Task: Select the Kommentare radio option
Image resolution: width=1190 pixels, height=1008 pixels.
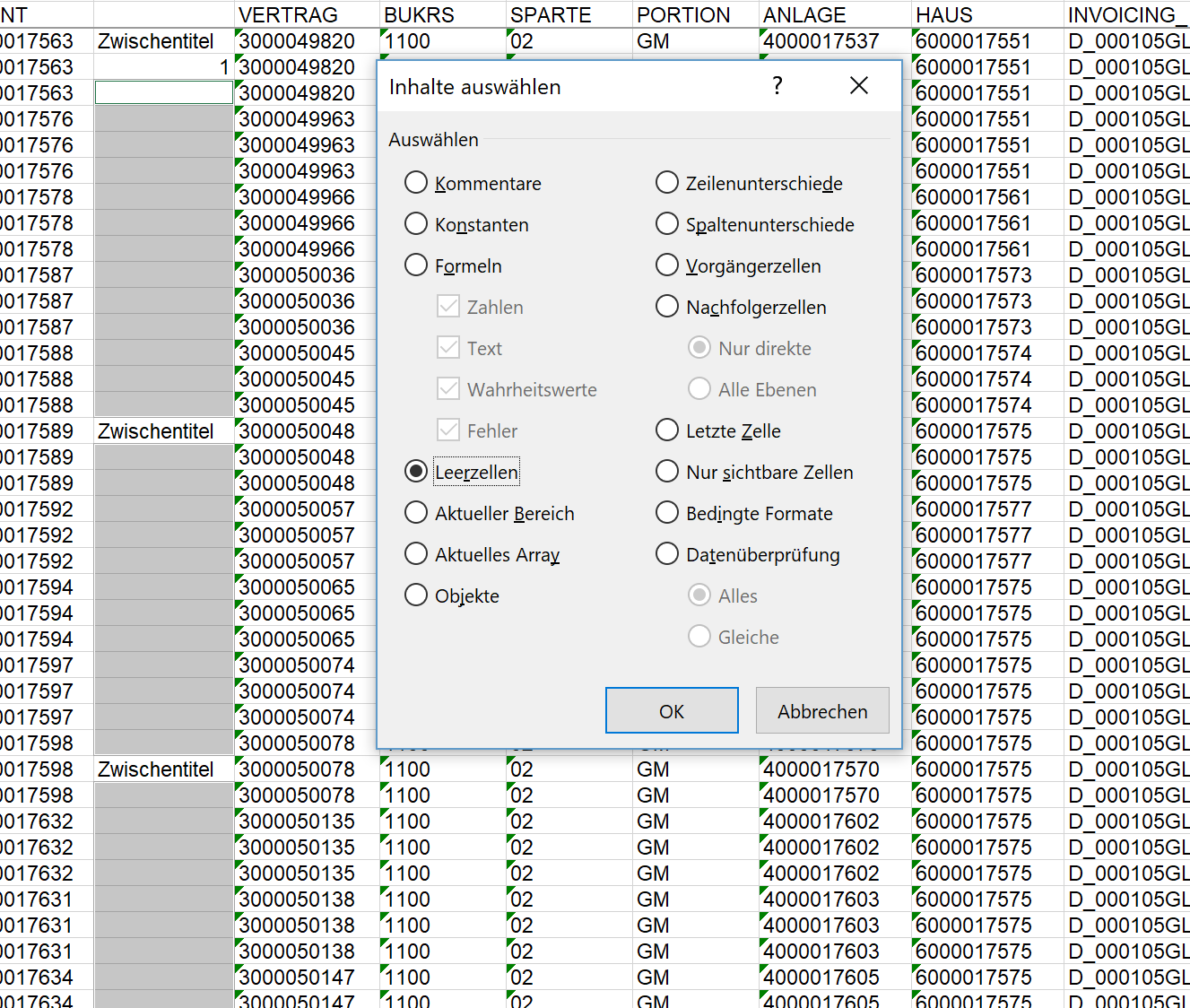Action: 416,183
